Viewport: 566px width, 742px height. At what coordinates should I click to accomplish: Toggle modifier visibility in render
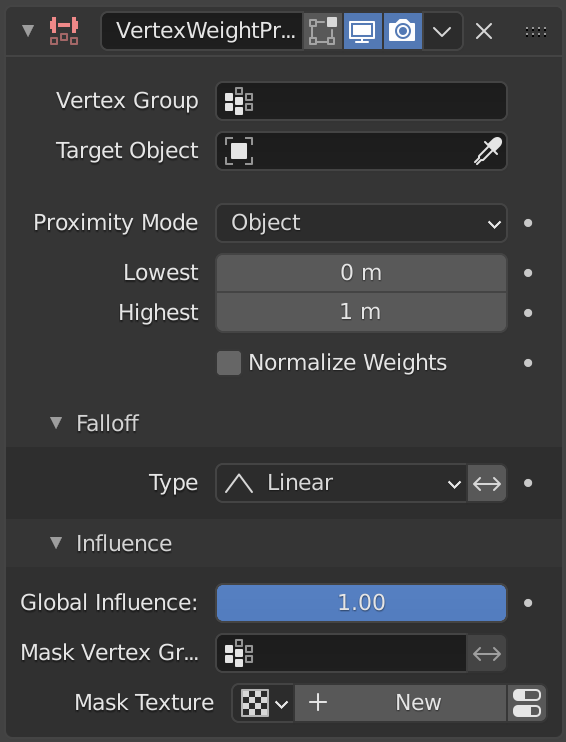tap(403, 31)
